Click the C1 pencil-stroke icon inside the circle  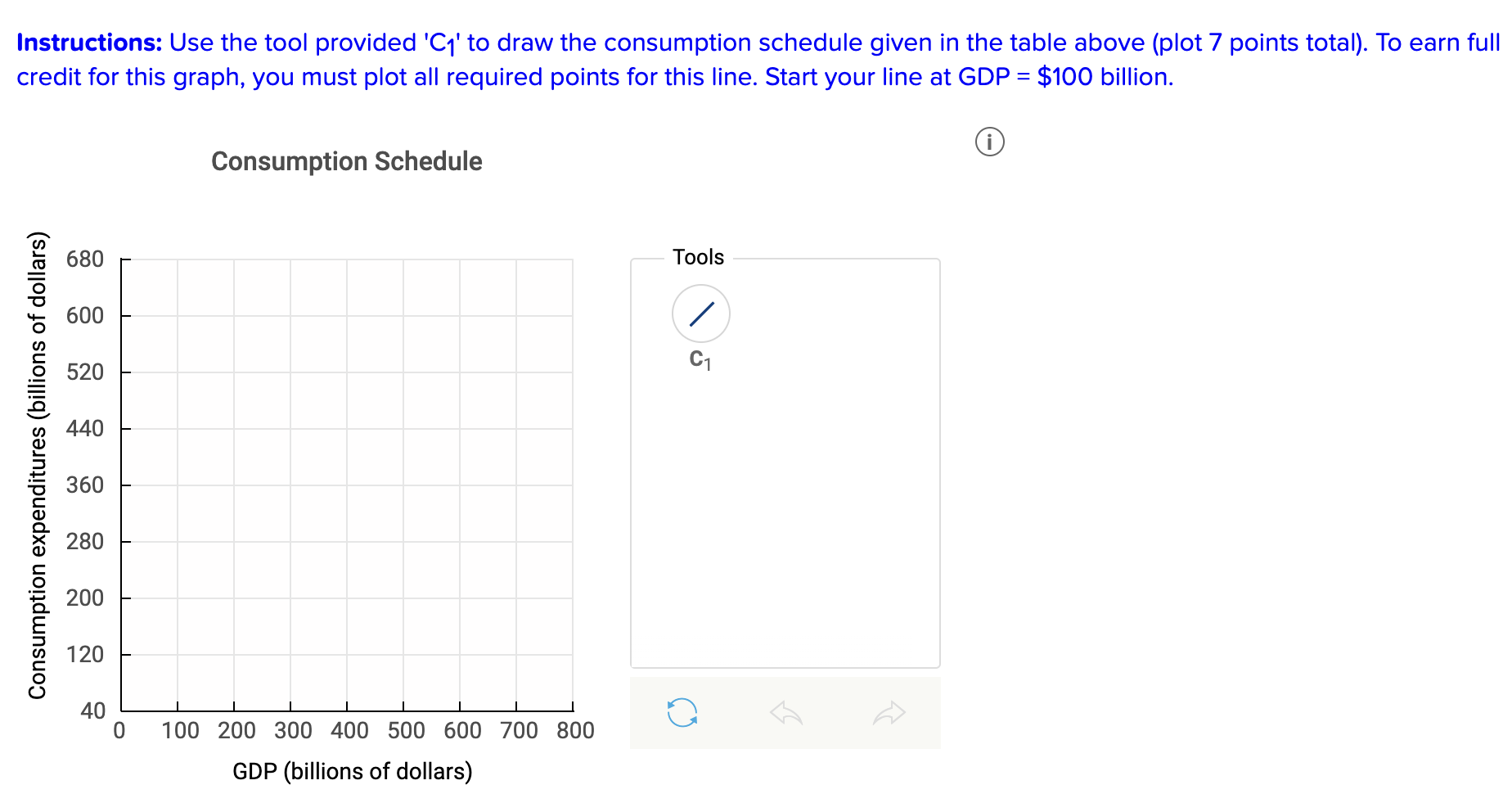pos(700,314)
